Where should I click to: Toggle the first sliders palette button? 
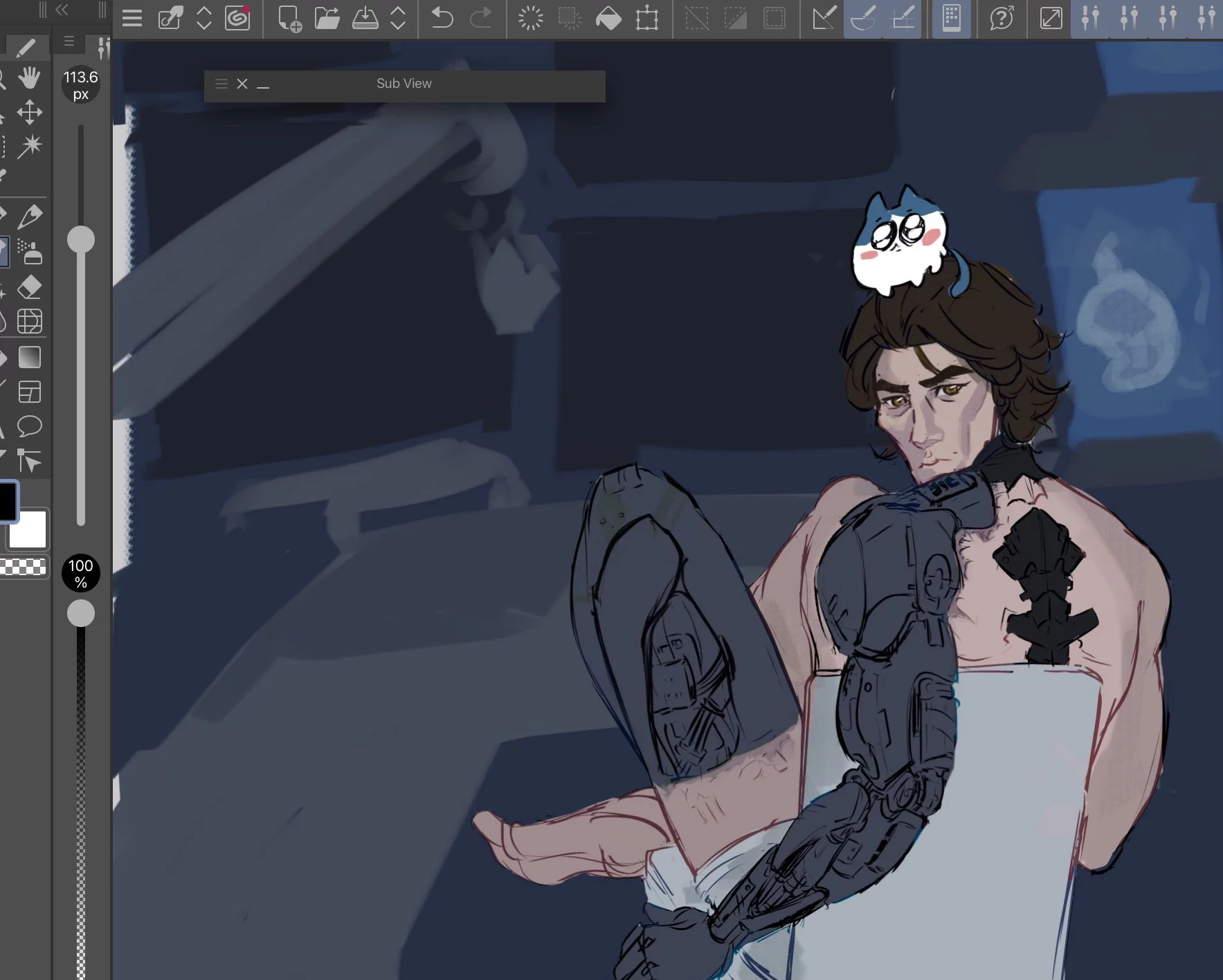[1090, 18]
